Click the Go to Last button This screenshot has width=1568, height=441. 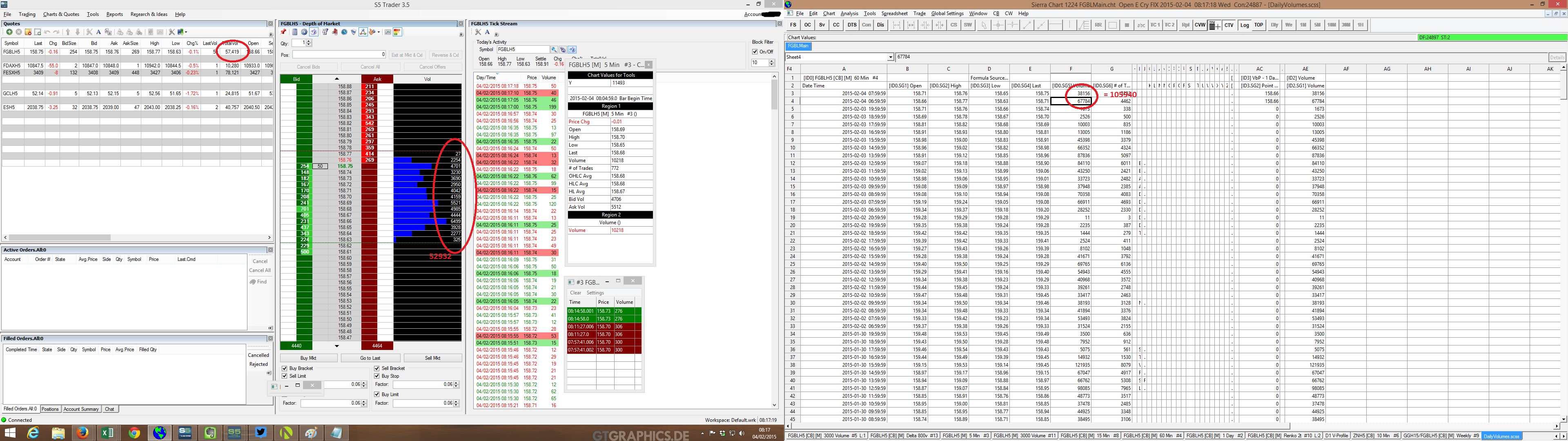370,358
